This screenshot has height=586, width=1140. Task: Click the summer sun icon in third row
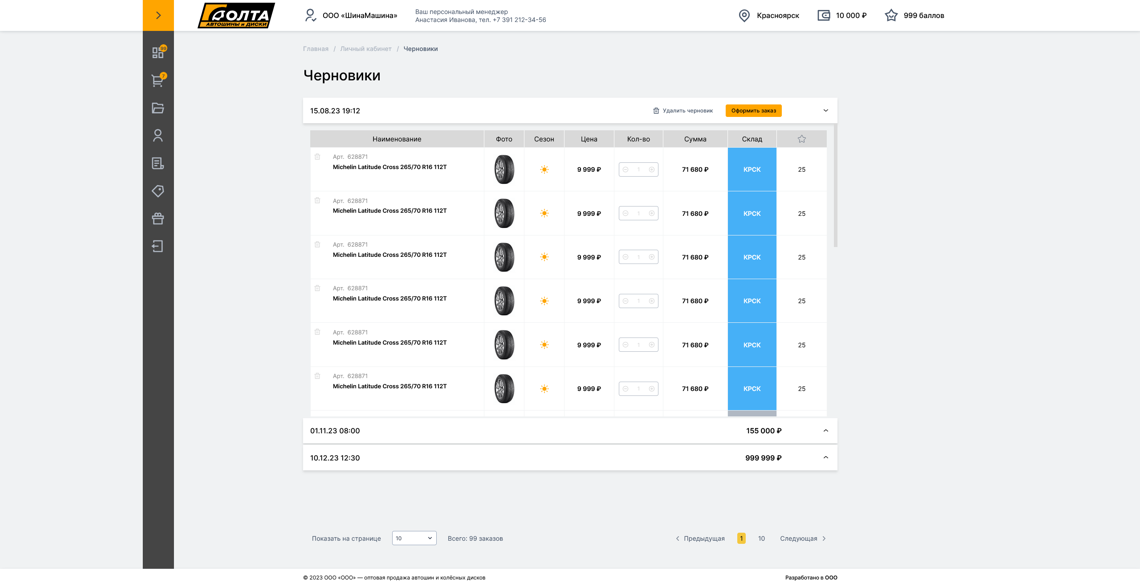point(544,257)
